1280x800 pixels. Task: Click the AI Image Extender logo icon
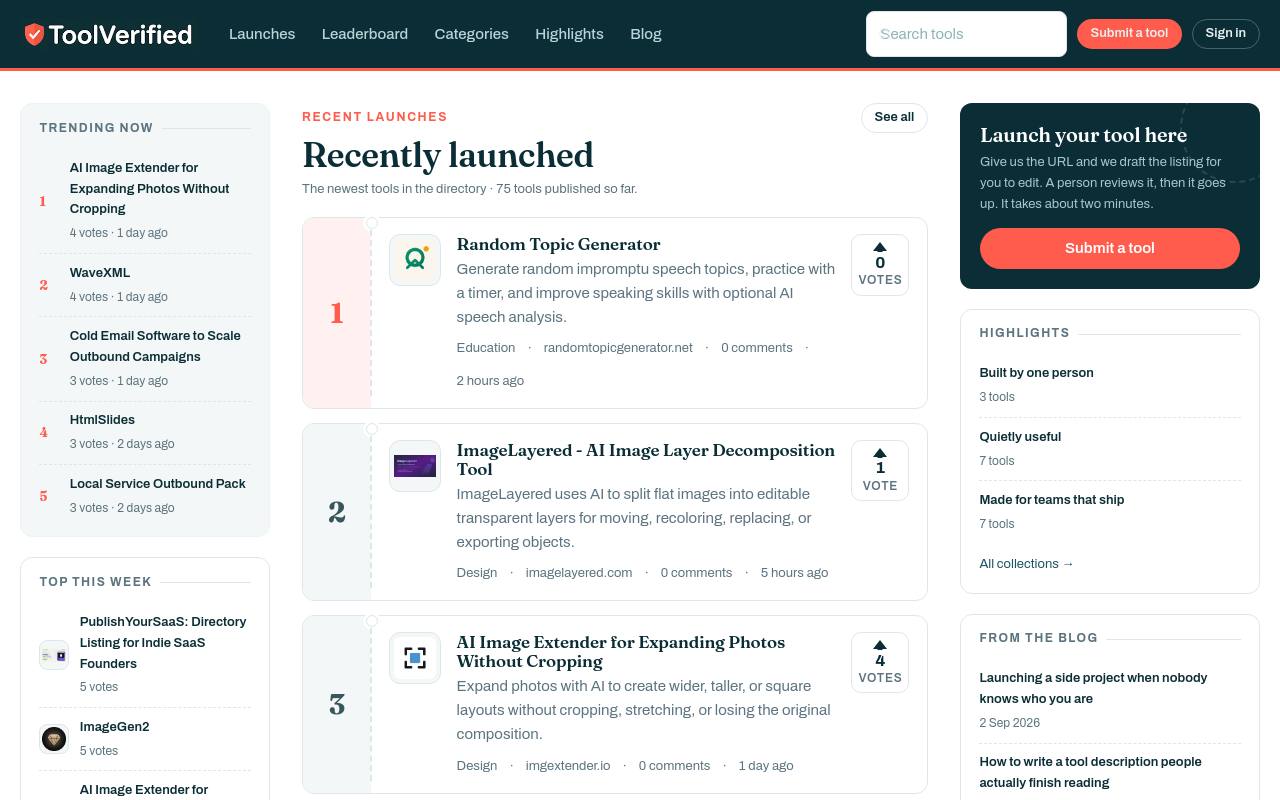pyautogui.click(x=415, y=658)
